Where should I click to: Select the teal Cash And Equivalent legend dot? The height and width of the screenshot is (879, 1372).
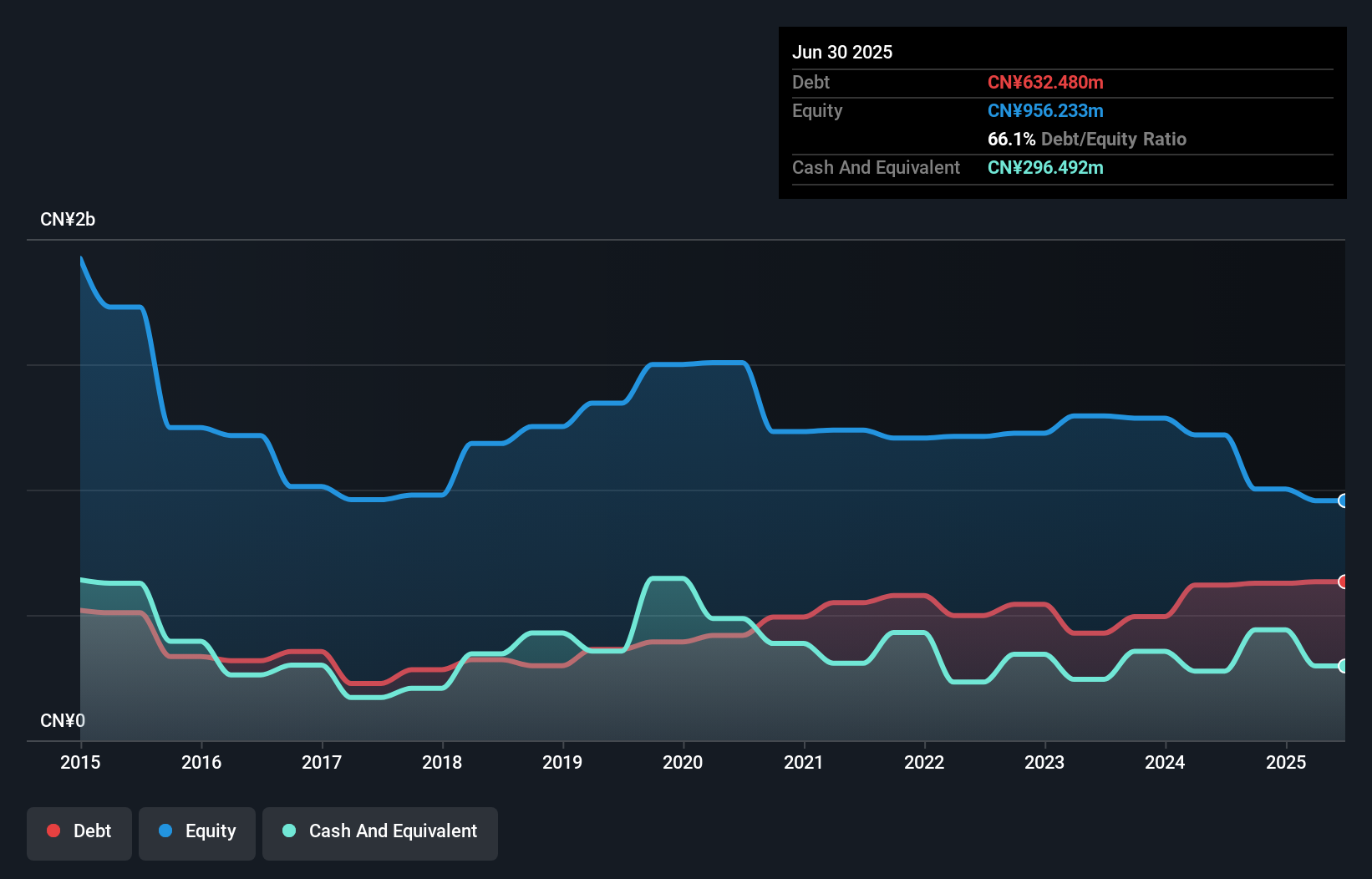coord(288,831)
